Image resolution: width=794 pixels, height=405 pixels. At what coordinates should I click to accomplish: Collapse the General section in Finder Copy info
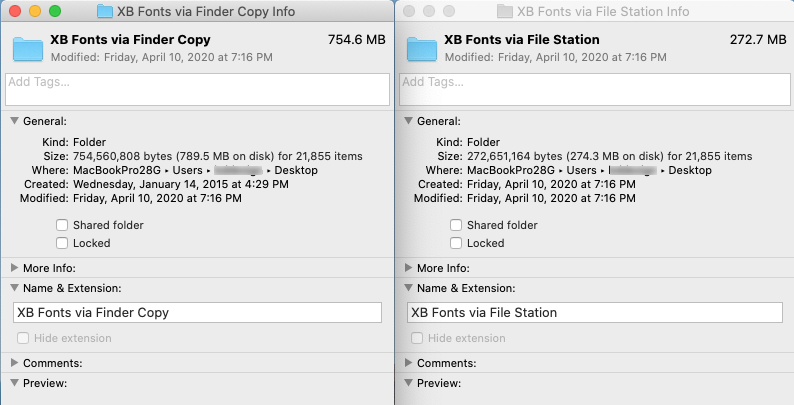tap(15, 121)
